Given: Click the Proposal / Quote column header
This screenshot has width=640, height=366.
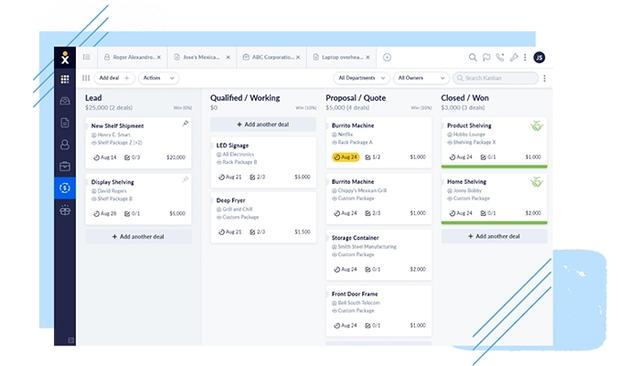Looking at the screenshot, I should point(356,98).
